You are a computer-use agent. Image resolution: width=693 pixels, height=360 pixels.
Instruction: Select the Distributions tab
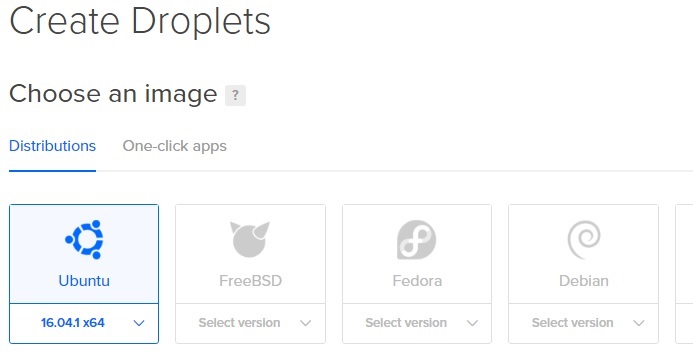tap(52, 146)
